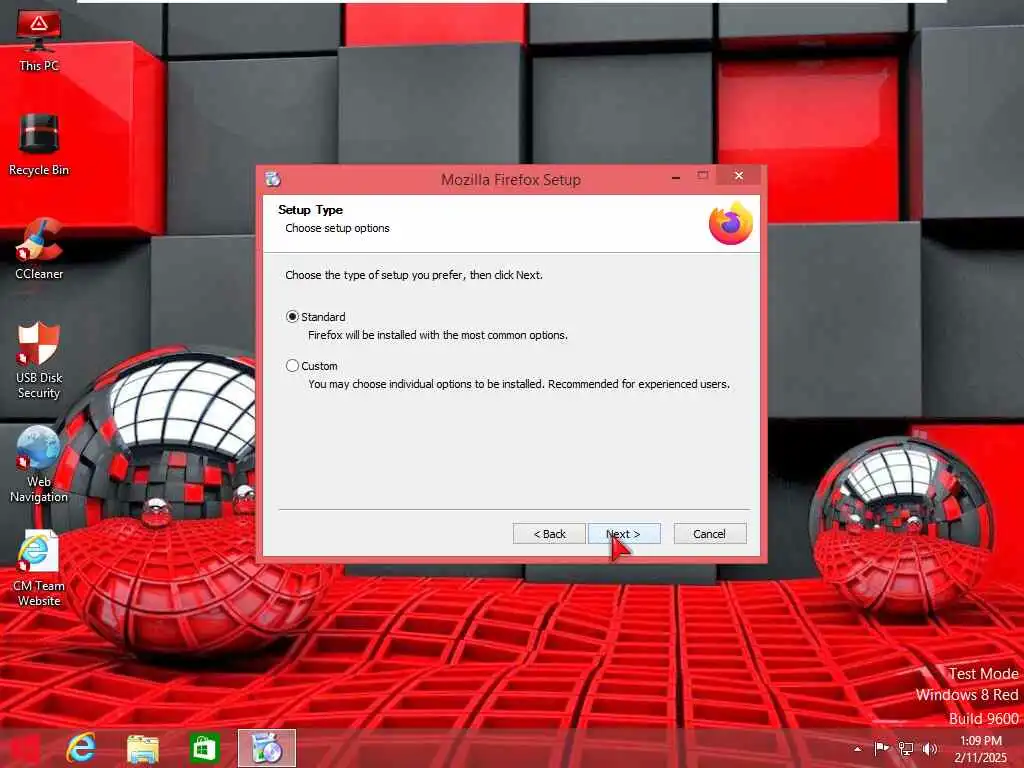This screenshot has width=1024, height=768.
Task: Click 'Choose setup options' subtitle
Action: click(x=337, y=228)
